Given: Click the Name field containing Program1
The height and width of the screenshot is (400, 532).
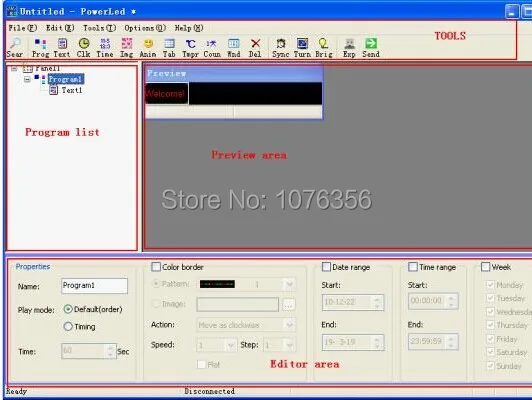Looking at the screenshot, I should [x=94, y=286].
